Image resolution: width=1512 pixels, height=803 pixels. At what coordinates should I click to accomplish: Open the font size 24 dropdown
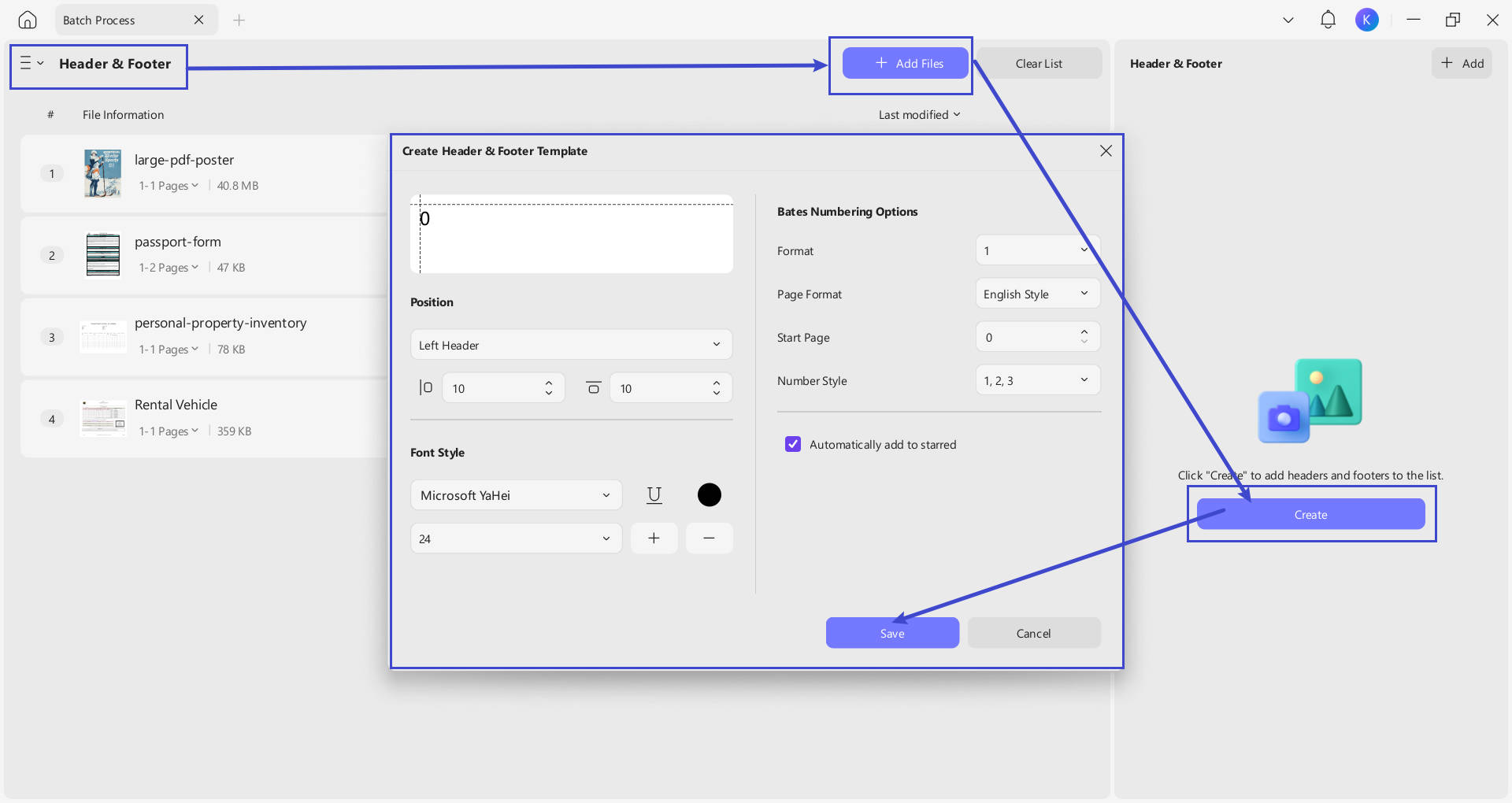(516, 538)
